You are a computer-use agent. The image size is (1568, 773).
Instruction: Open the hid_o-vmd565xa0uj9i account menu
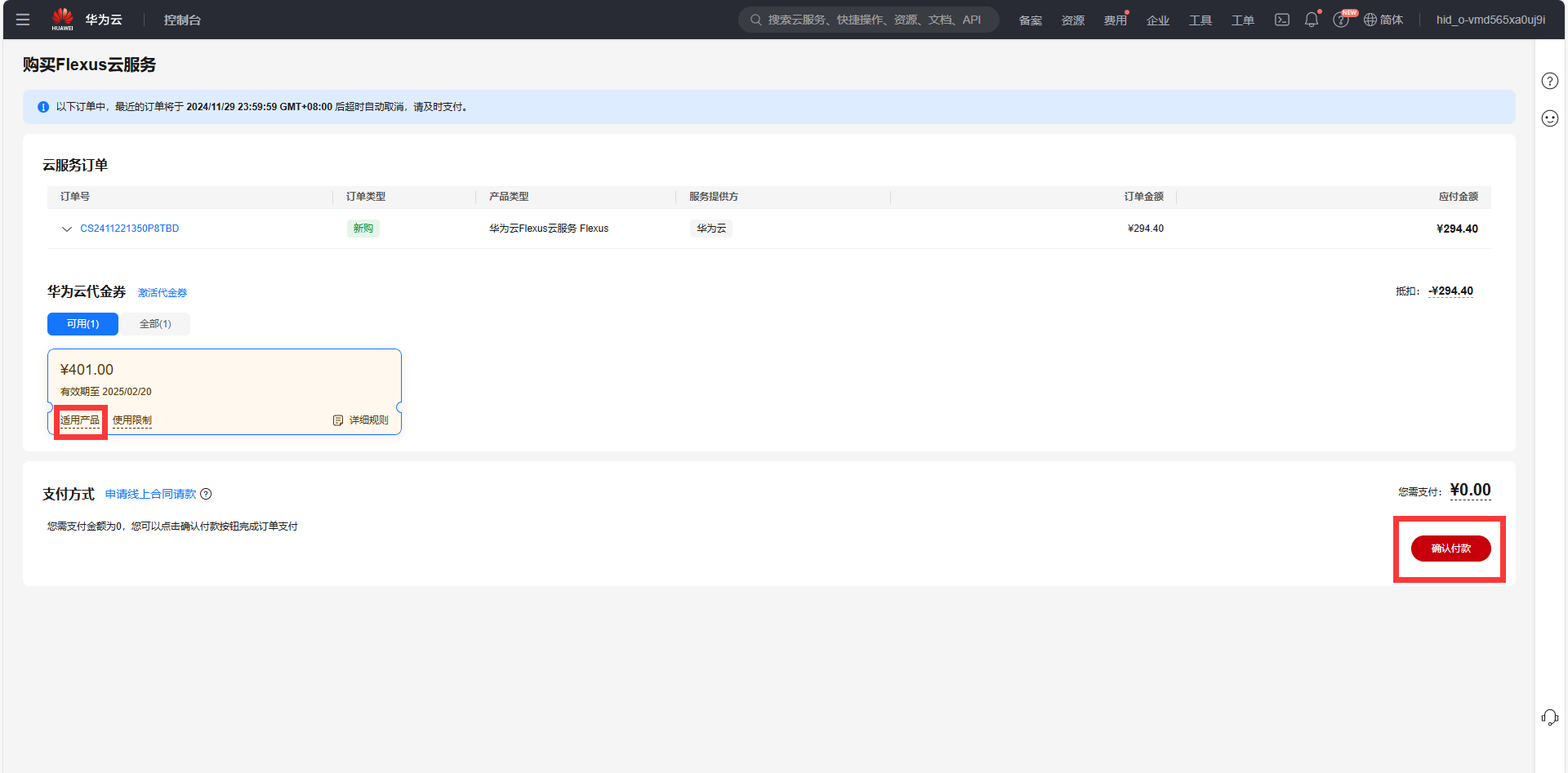[1490, 20]
